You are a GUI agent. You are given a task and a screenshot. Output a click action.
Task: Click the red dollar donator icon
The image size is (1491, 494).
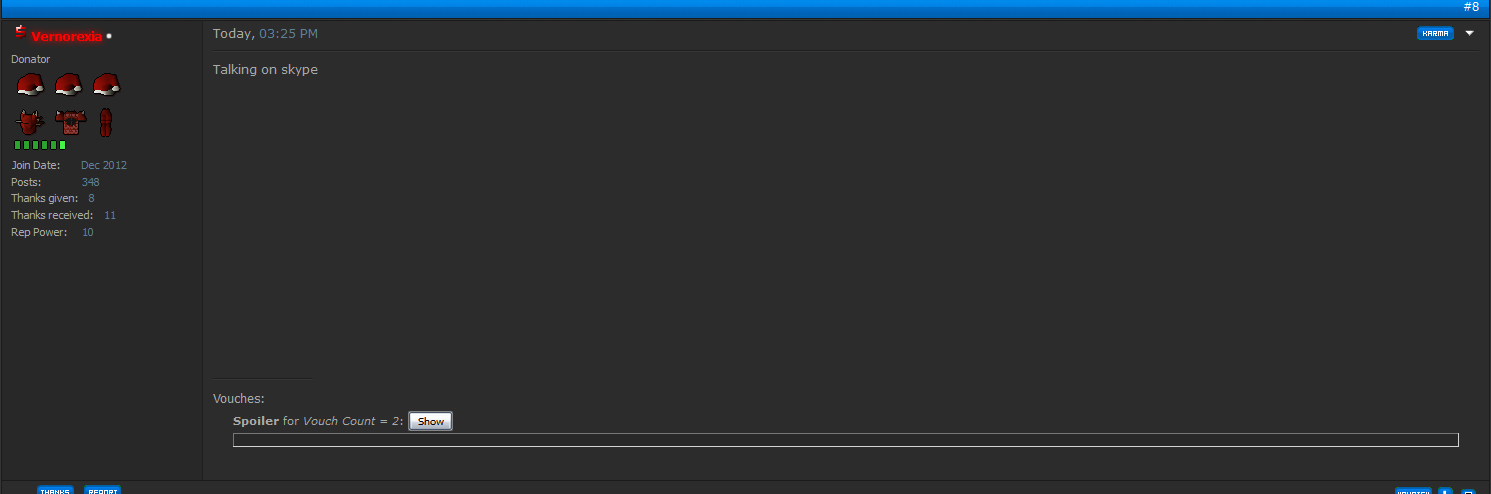(x=19, y=33)
